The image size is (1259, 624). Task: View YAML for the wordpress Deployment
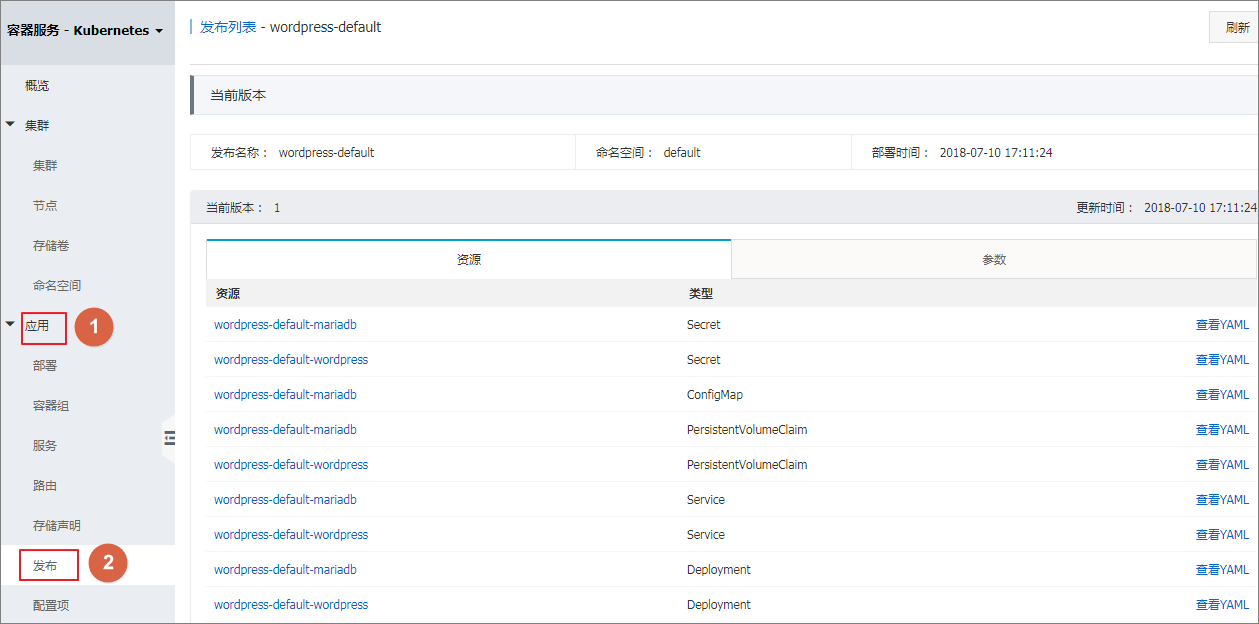tap(1222, 605)
